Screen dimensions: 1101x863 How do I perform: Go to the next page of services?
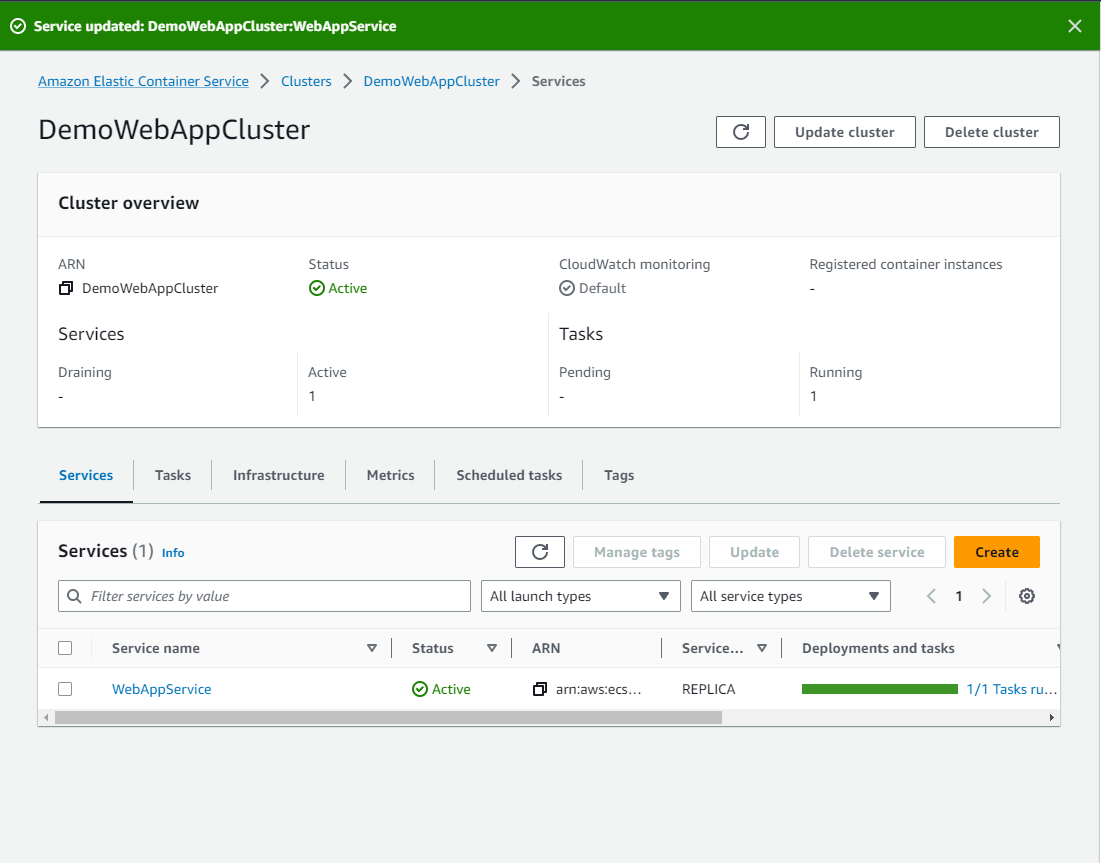986,595
